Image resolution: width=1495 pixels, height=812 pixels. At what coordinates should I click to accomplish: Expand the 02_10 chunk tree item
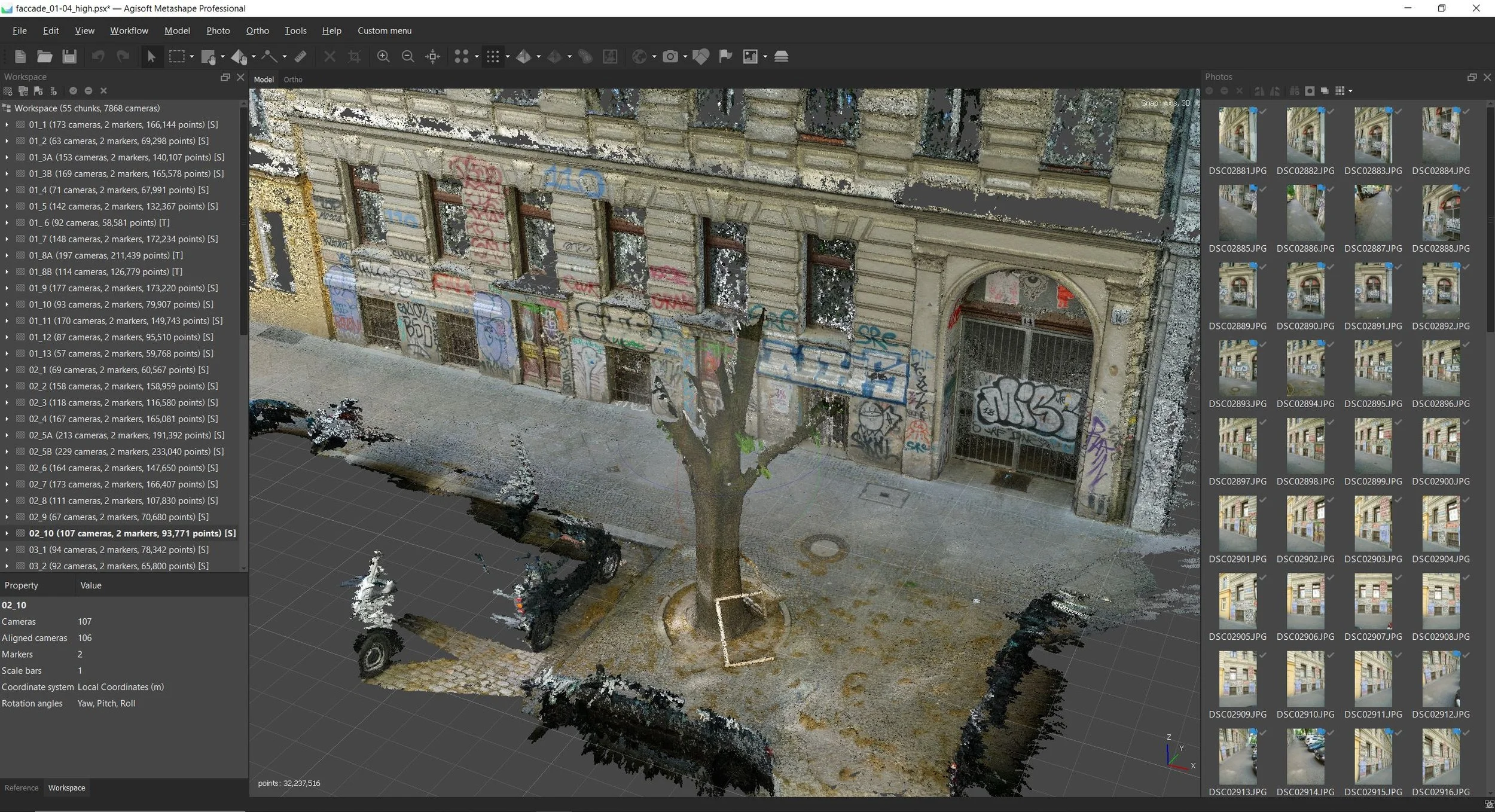coord(7,533)
